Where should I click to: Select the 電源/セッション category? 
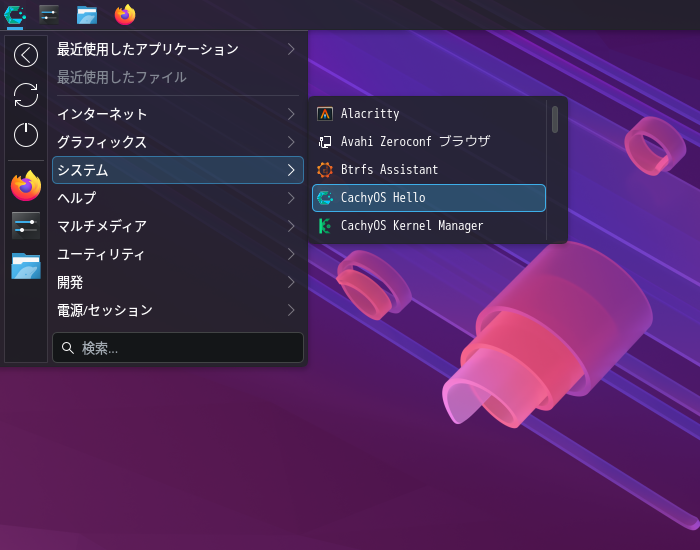click(178, 310)
